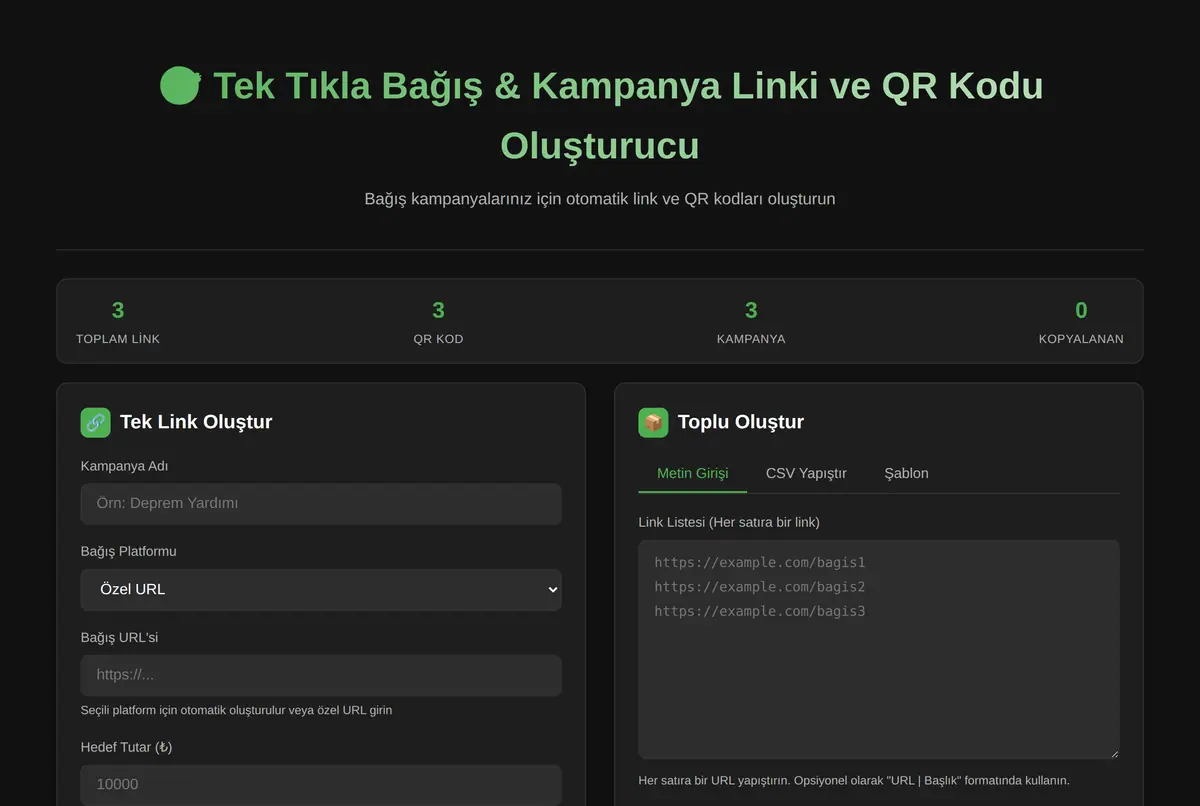1200x806 pixels.
Task: Grab the textarea resize handle corner
Action: click(x=1113, y=753)
